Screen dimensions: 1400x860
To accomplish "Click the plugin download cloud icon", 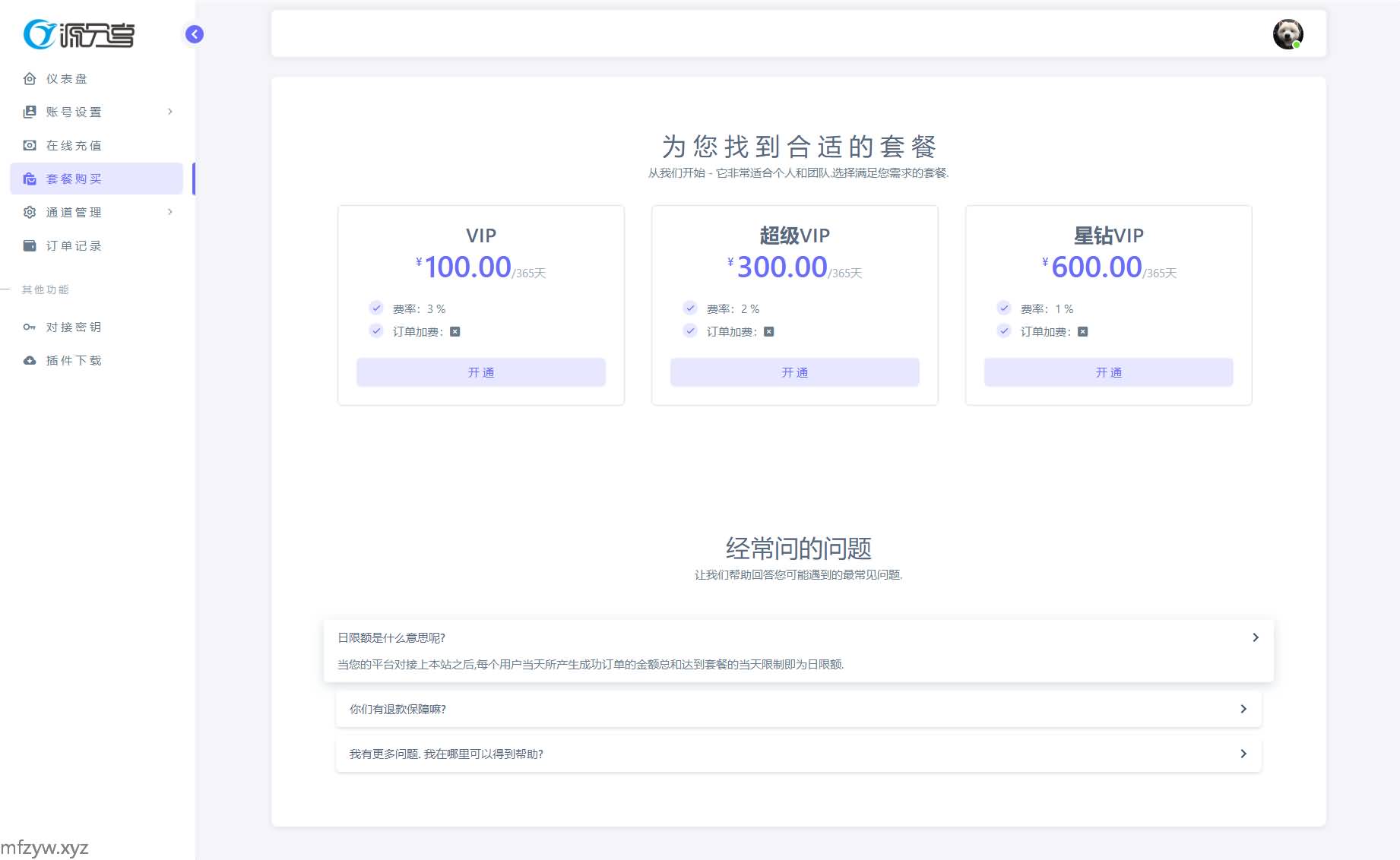I will coord(30,361).
